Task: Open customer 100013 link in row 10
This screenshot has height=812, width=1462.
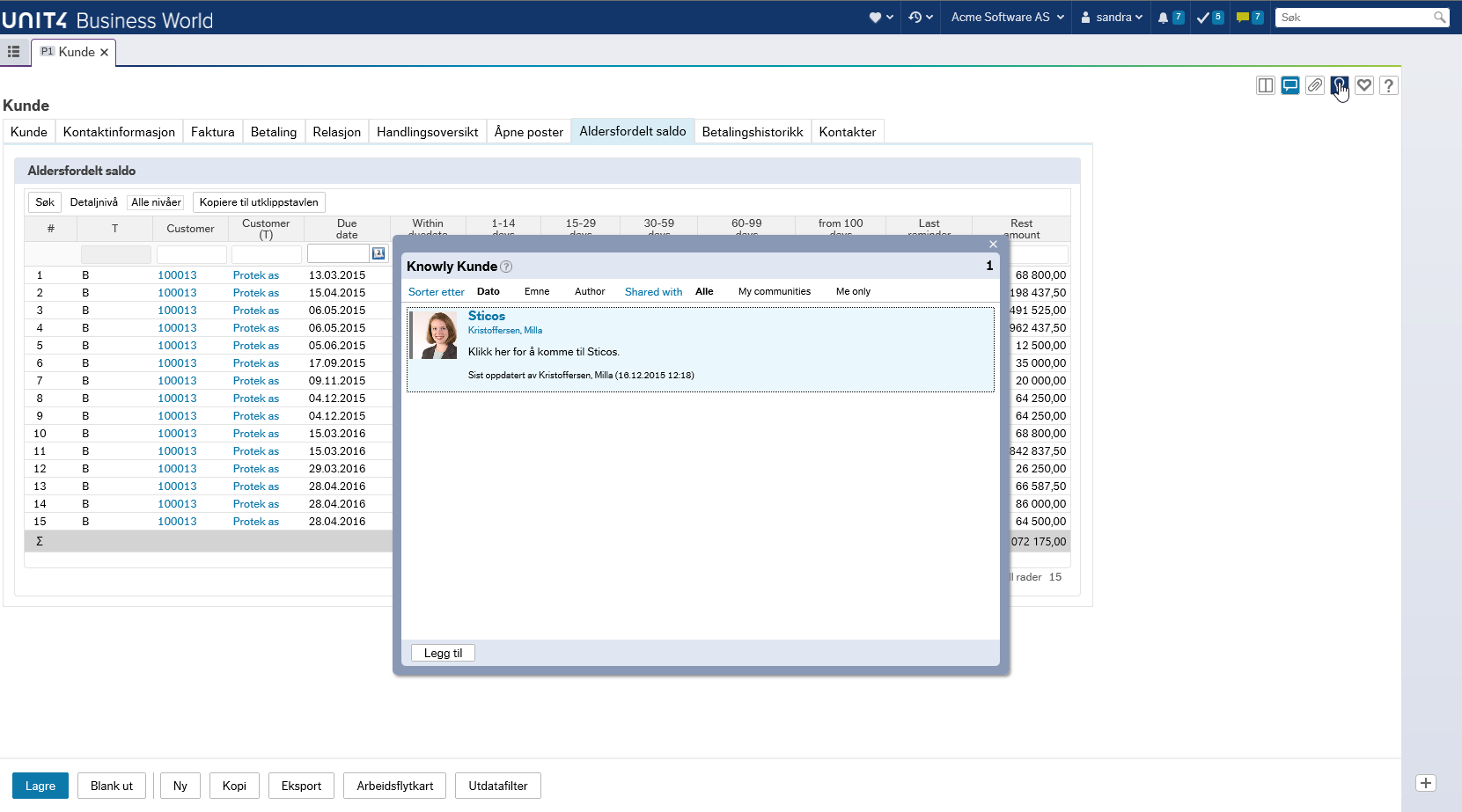Action: pyautogui.click(x=177, y=434)
